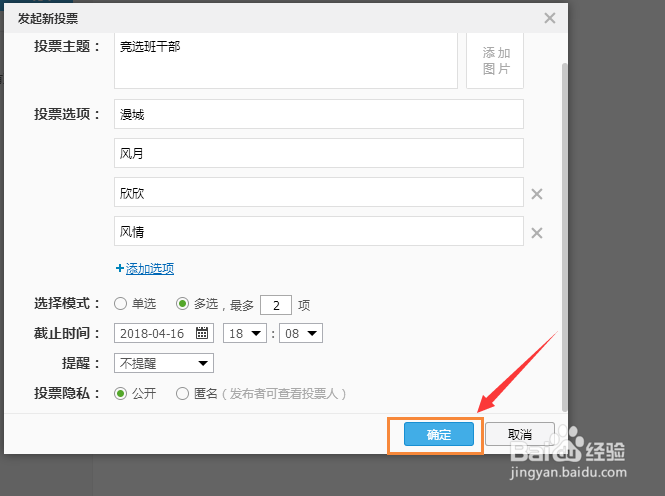Select the 单选 radio button
665x496 pixels.
(x=120, y=304)
